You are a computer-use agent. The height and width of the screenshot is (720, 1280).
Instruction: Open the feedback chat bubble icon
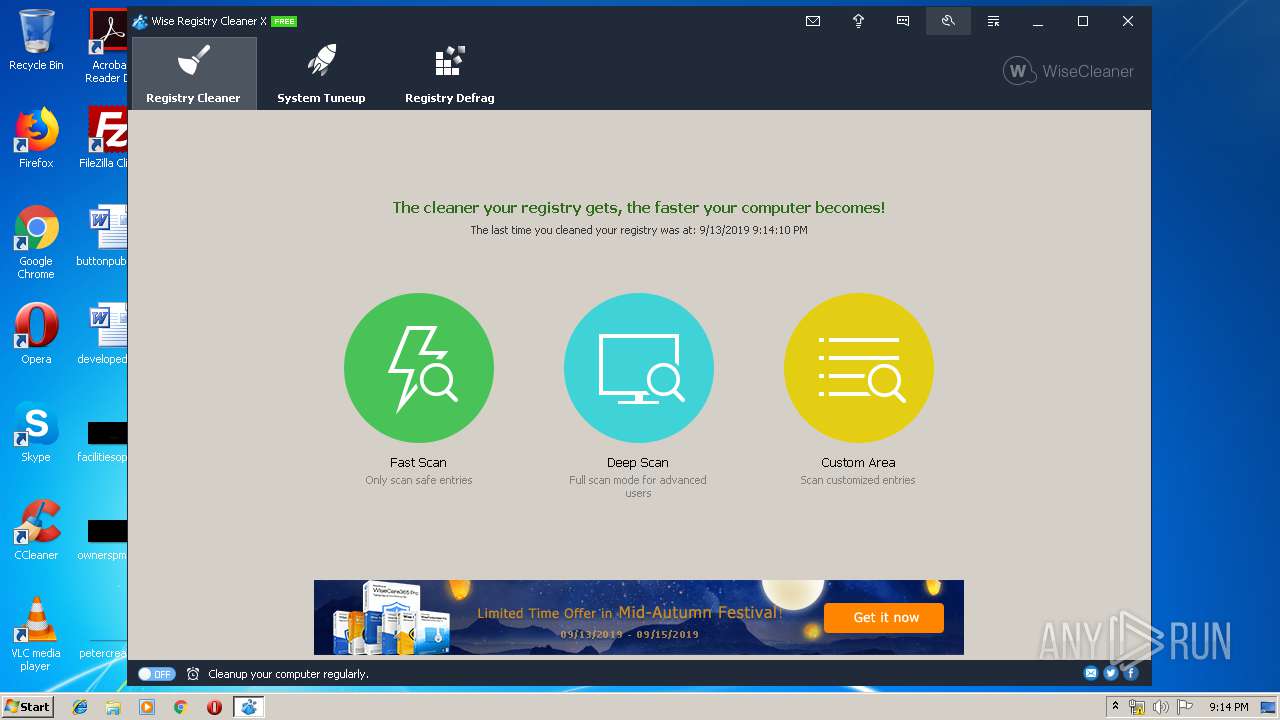pos(903,21)
